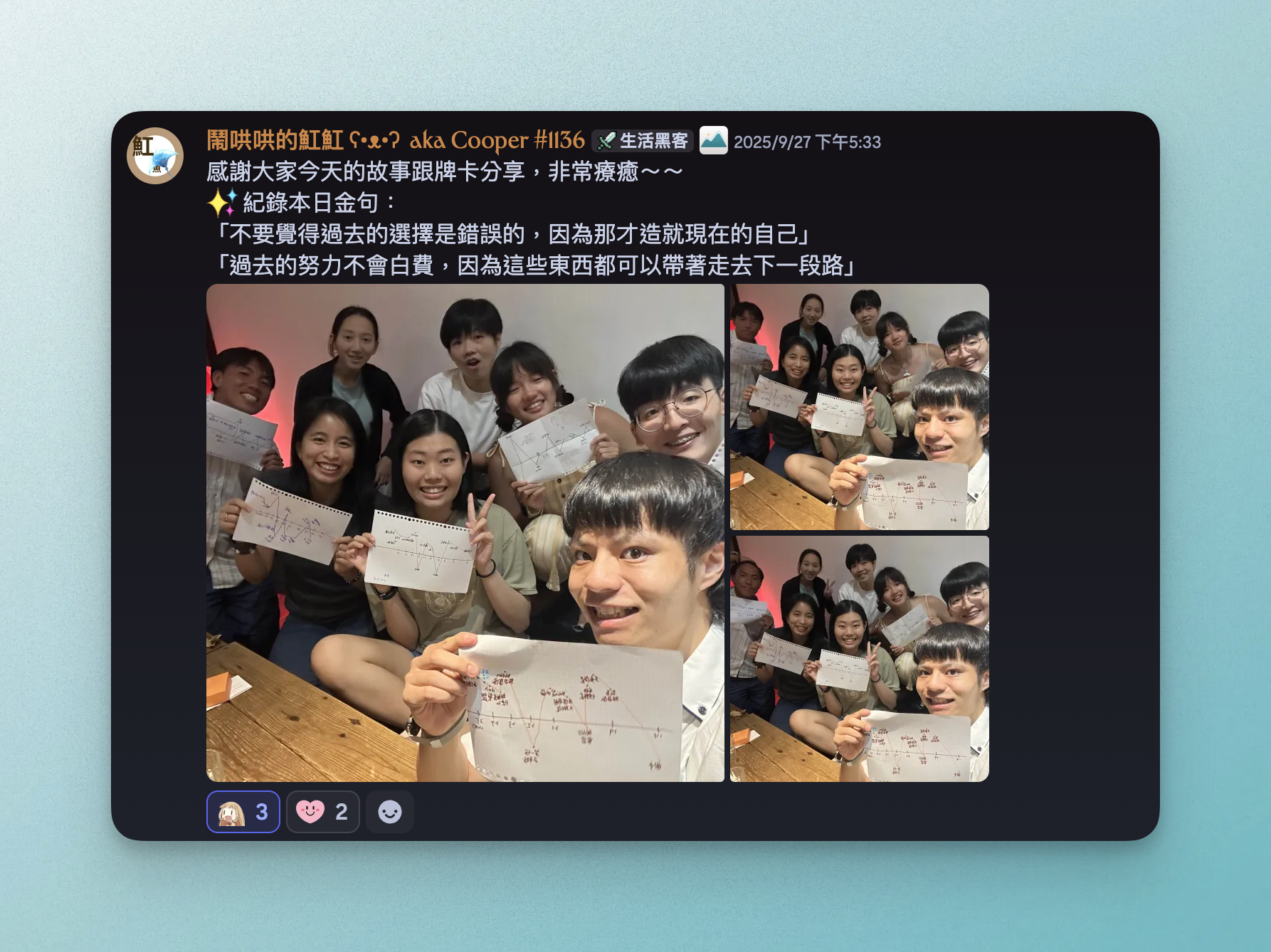Open the bottom-right group photo thumbnail
Viewport: 1271px width, 952px height.
[859, 658]
